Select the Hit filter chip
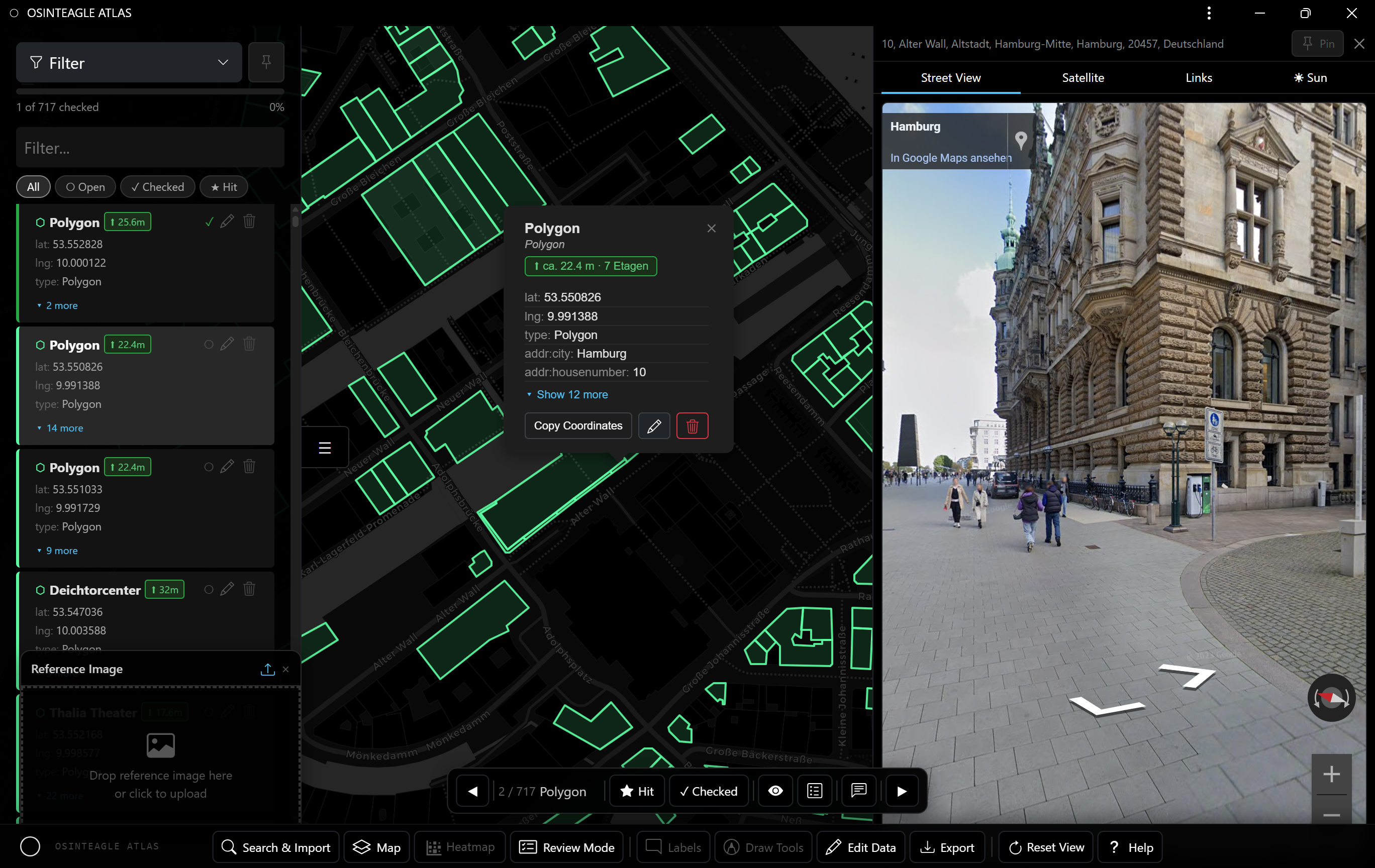The image size is (1375, 868). (224, 187)
